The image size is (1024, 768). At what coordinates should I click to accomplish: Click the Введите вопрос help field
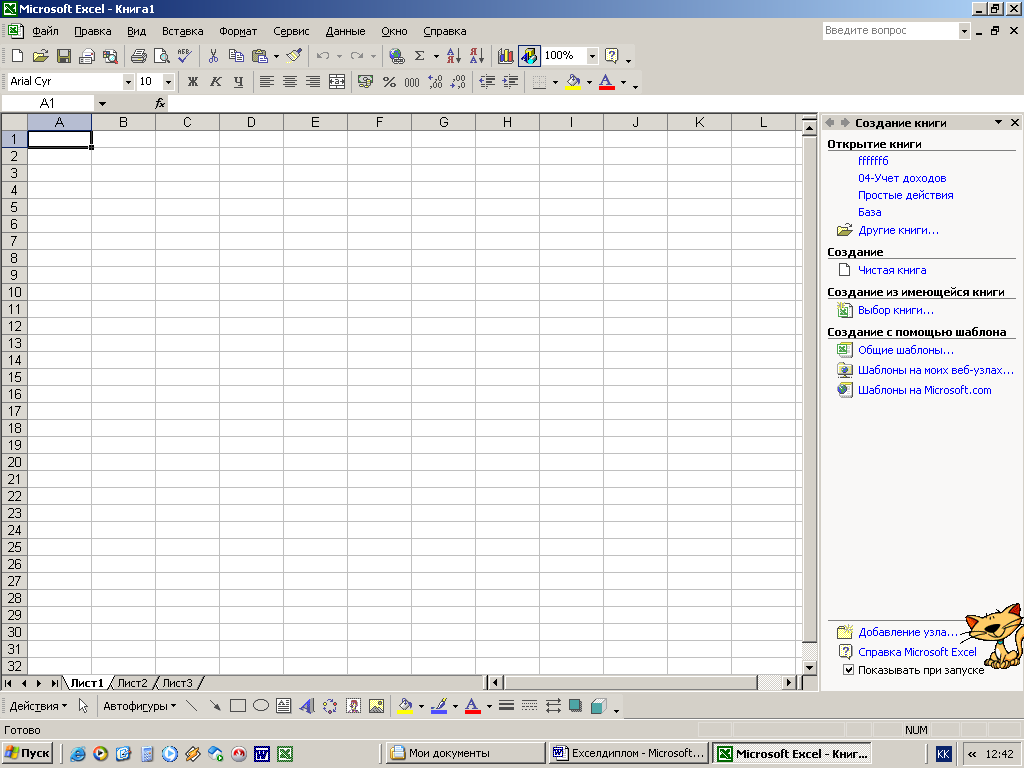pyautogui.click(x=890, y=31)
